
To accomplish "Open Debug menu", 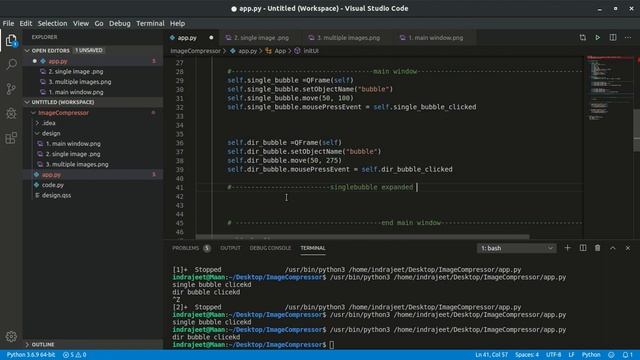I will [120, 23].
